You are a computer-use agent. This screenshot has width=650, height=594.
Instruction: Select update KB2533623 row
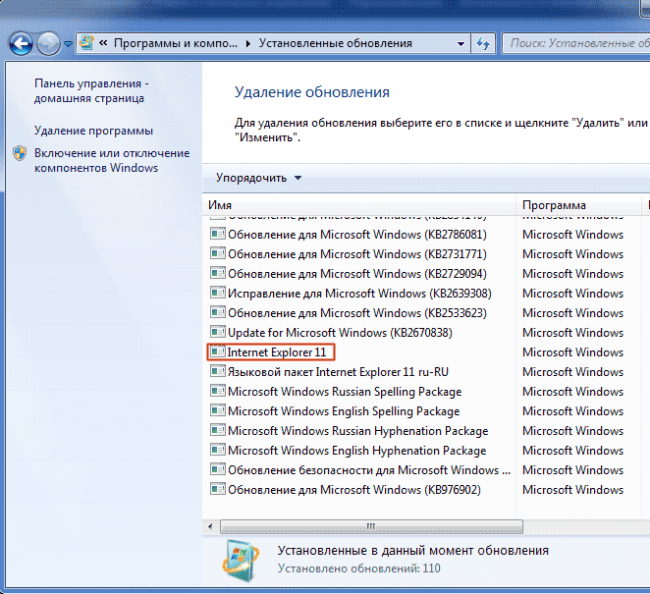tap(348, 313)
